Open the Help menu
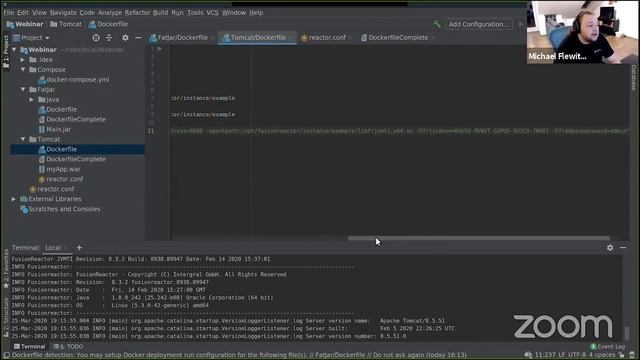The image size is (640, 360). click(256, 13)
